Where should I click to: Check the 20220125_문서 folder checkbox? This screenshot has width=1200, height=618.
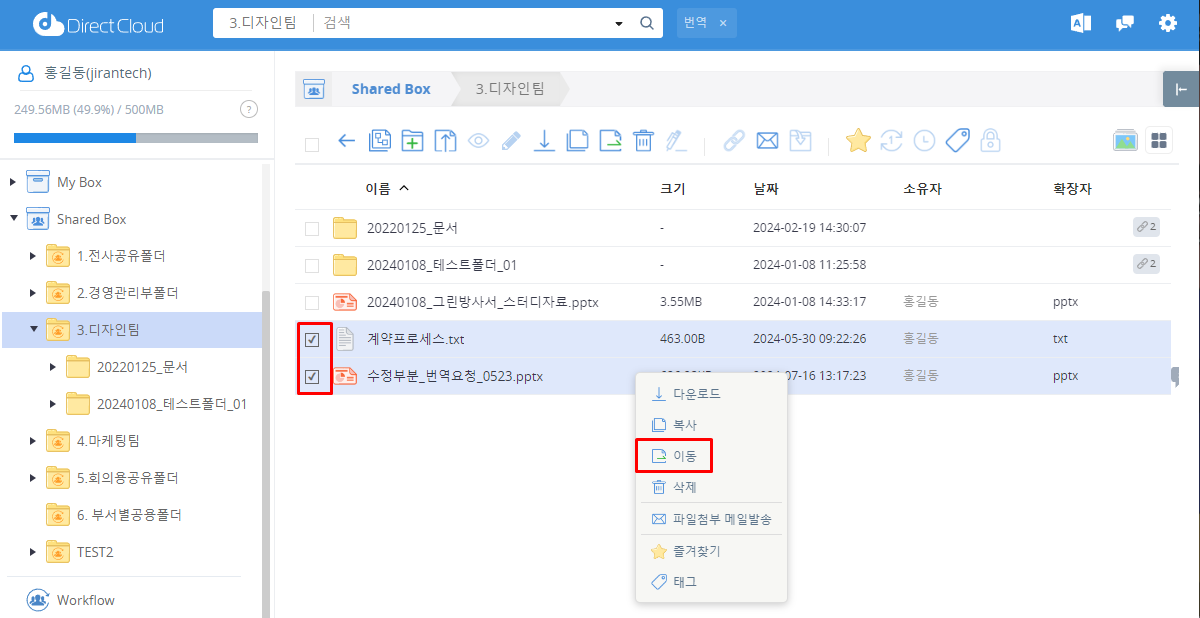(312, 228)
